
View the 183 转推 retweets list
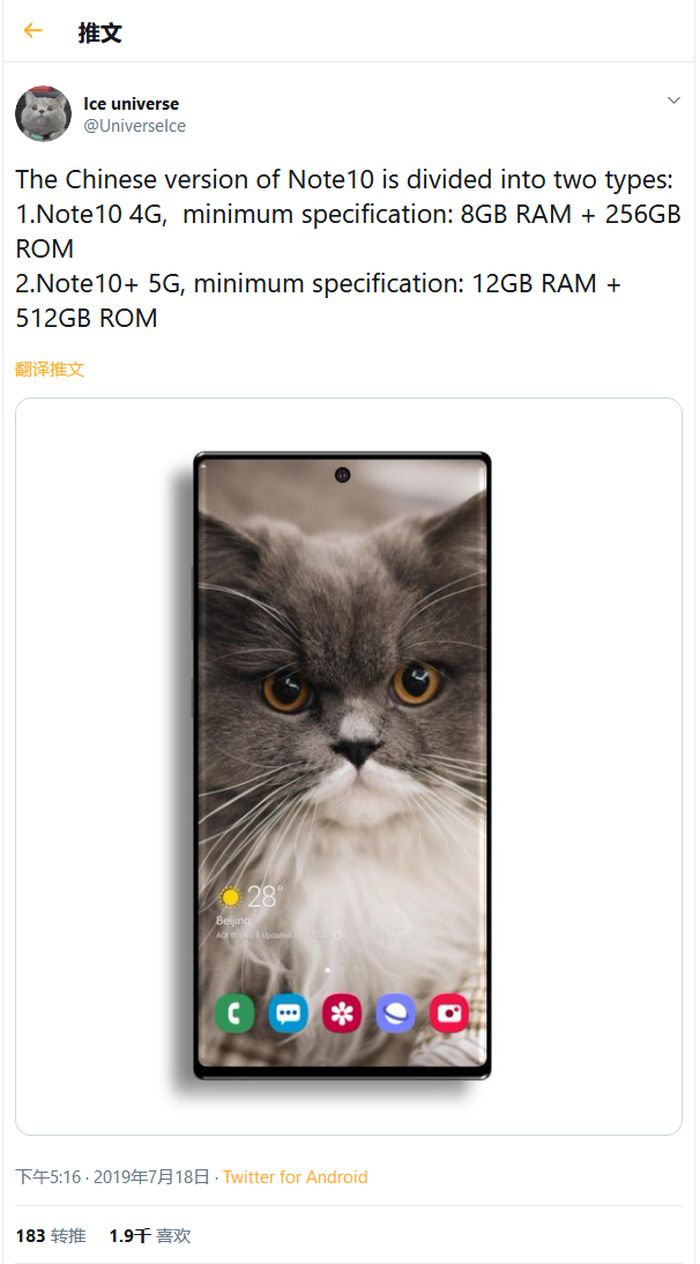click(50, 1236)
